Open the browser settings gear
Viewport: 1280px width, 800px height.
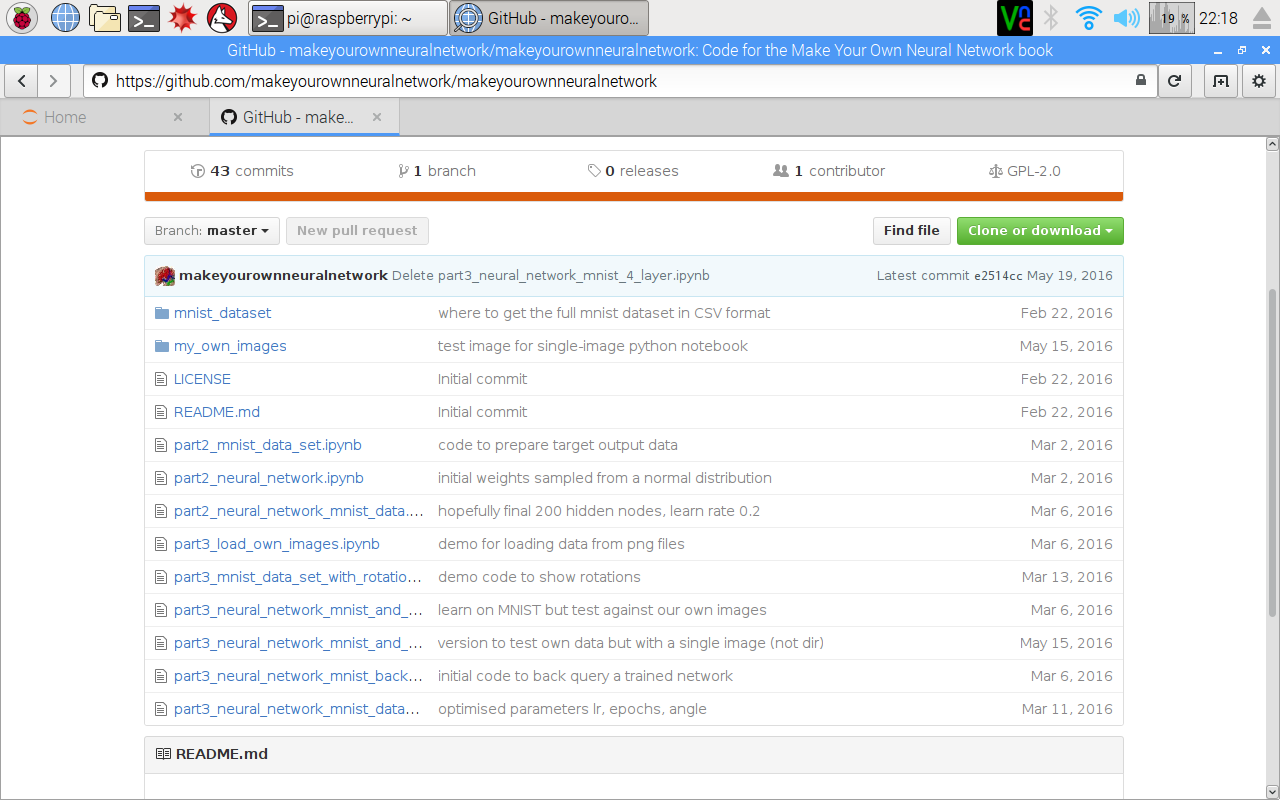tap(1259, 81)
